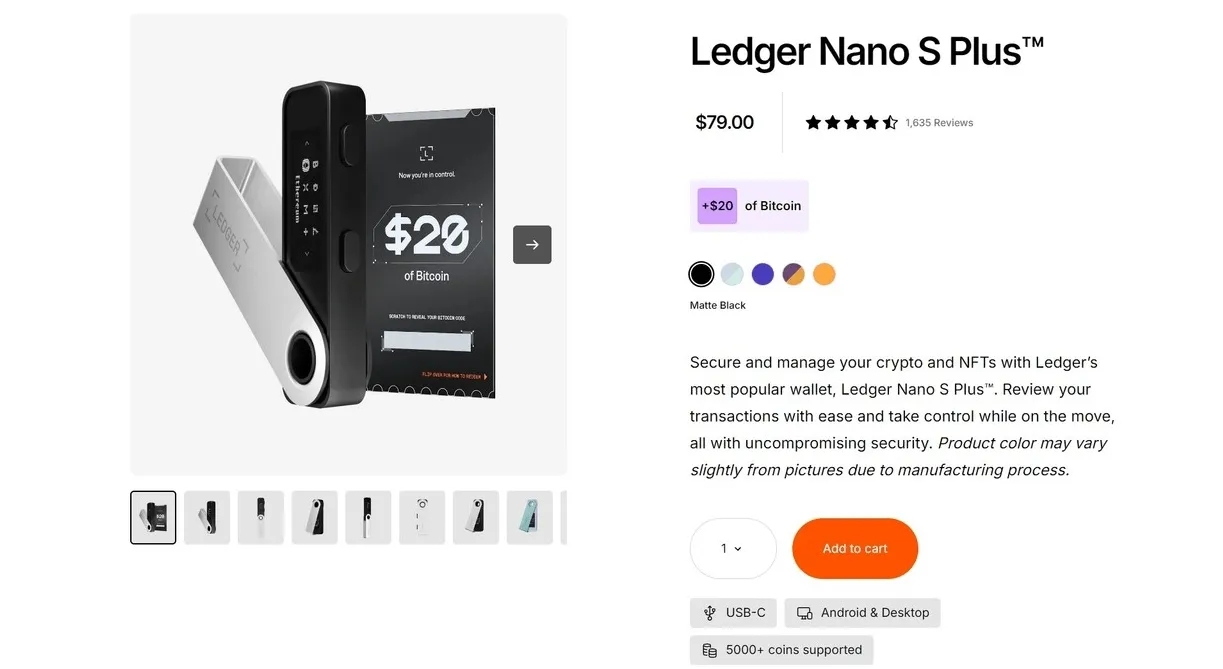Select the first product thumbnail
This screenshot has width=1223, height=669.
tap(152, 517)
